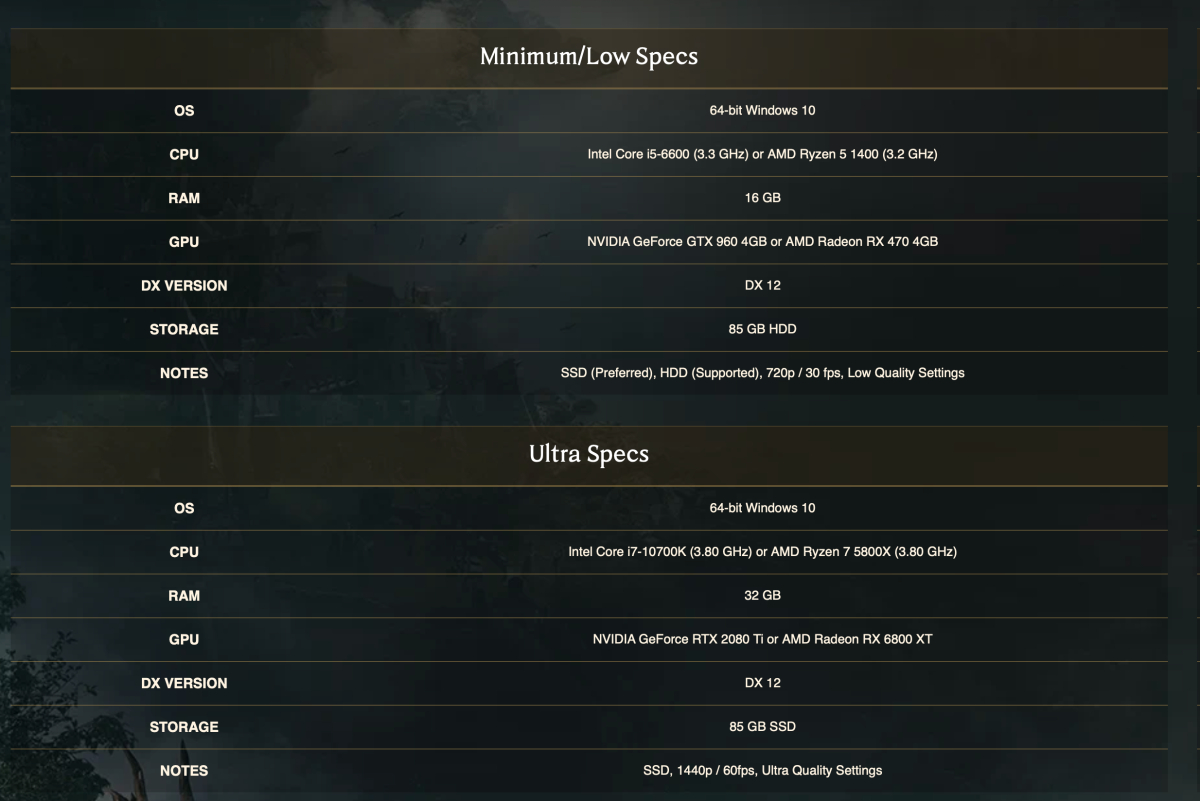Click the STORAGE label in Minimum/Low Specs
The width and height of the screenshot is (1200, 801).
point(184,329)
